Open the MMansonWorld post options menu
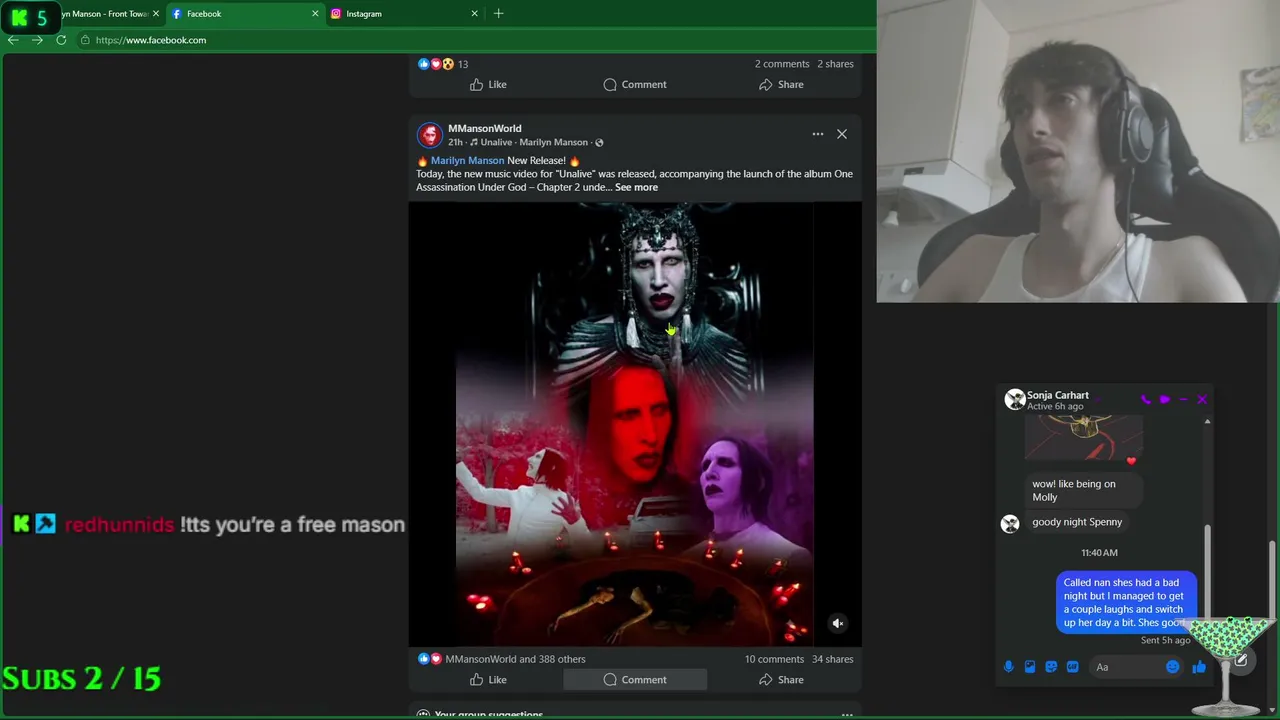This screenshot has width=1280, height=720. click(818, 134)
